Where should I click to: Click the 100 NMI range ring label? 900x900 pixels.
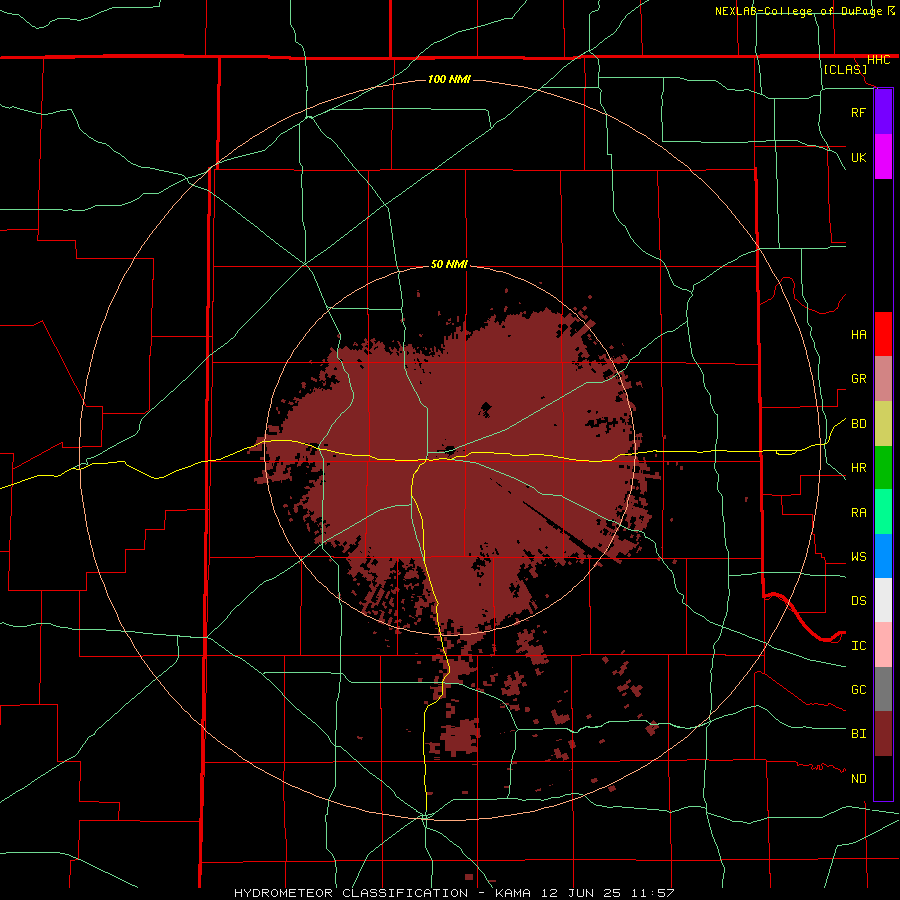click(449, 79)
